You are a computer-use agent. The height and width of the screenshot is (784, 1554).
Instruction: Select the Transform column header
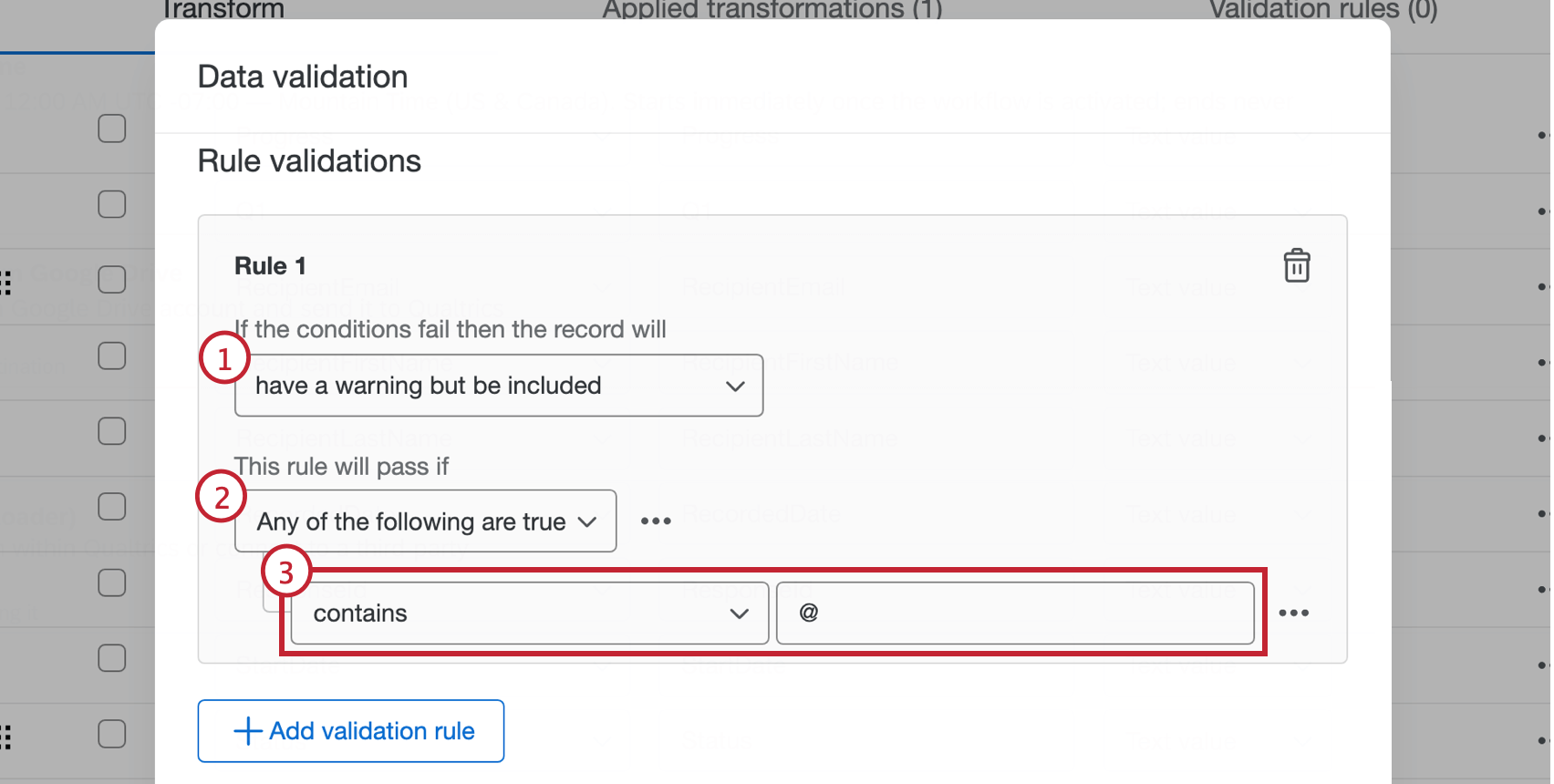click(x=223, y=10)
